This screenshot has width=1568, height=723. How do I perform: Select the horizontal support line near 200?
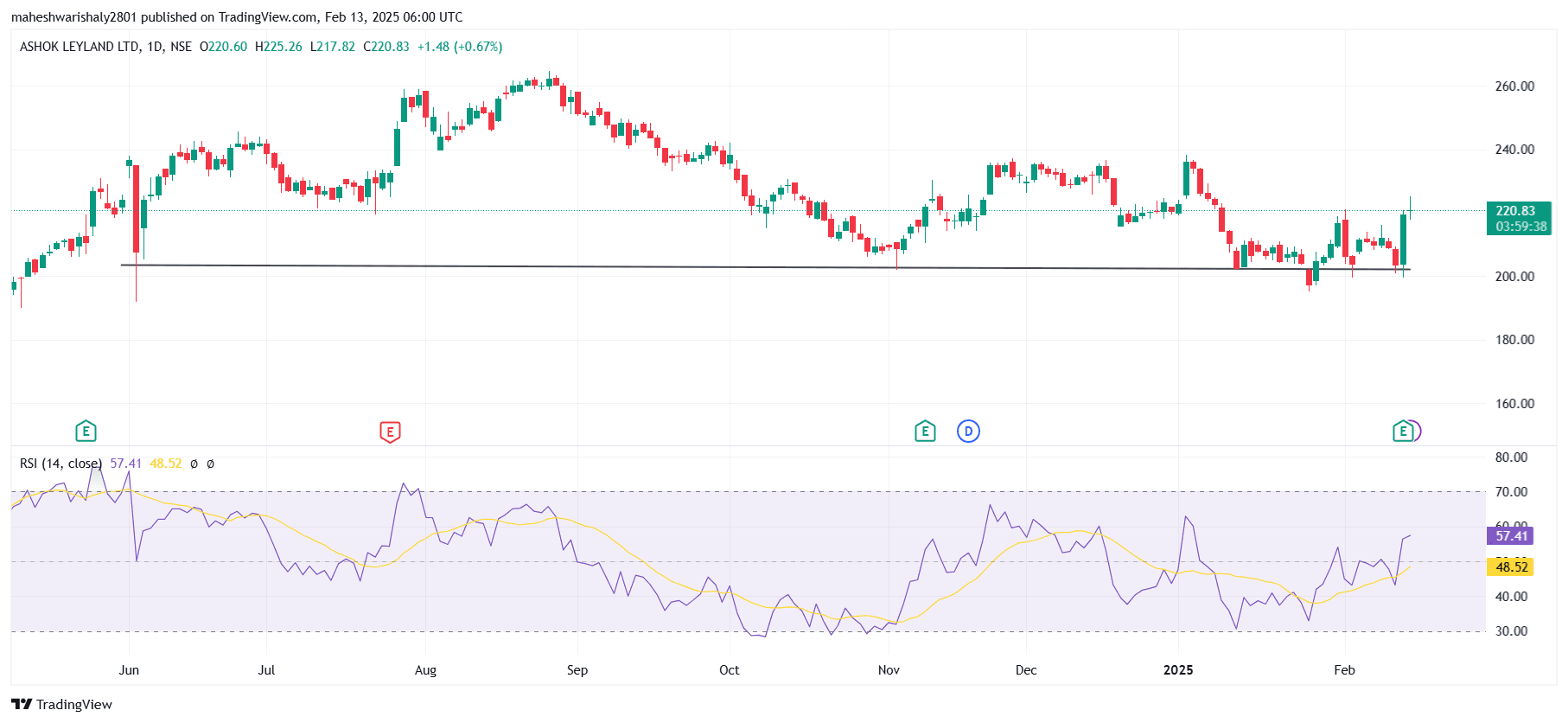(x=765, y=267)
